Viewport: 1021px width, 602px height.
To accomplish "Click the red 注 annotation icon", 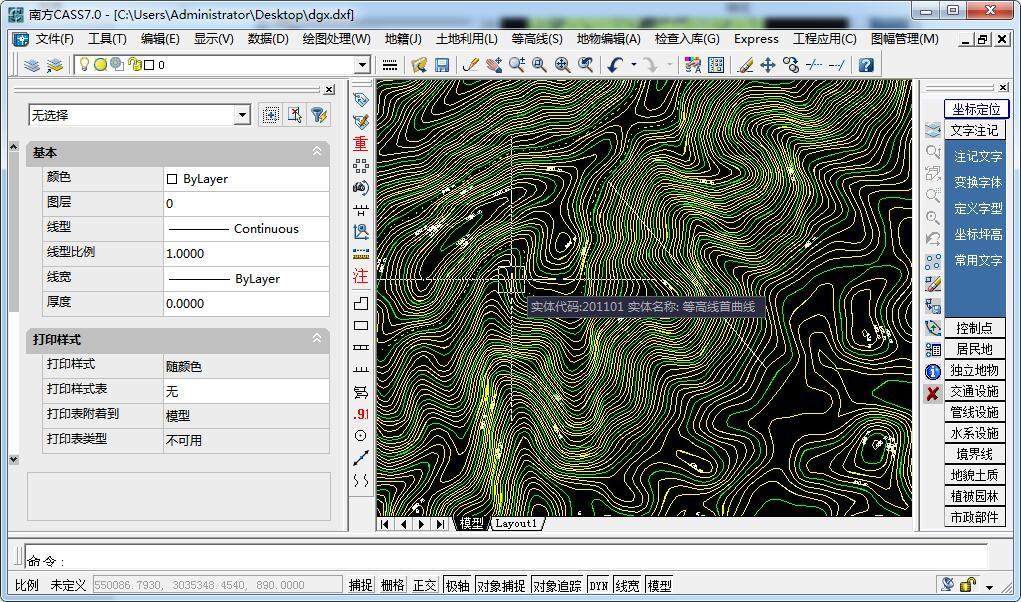I will (x=361, y=277).
